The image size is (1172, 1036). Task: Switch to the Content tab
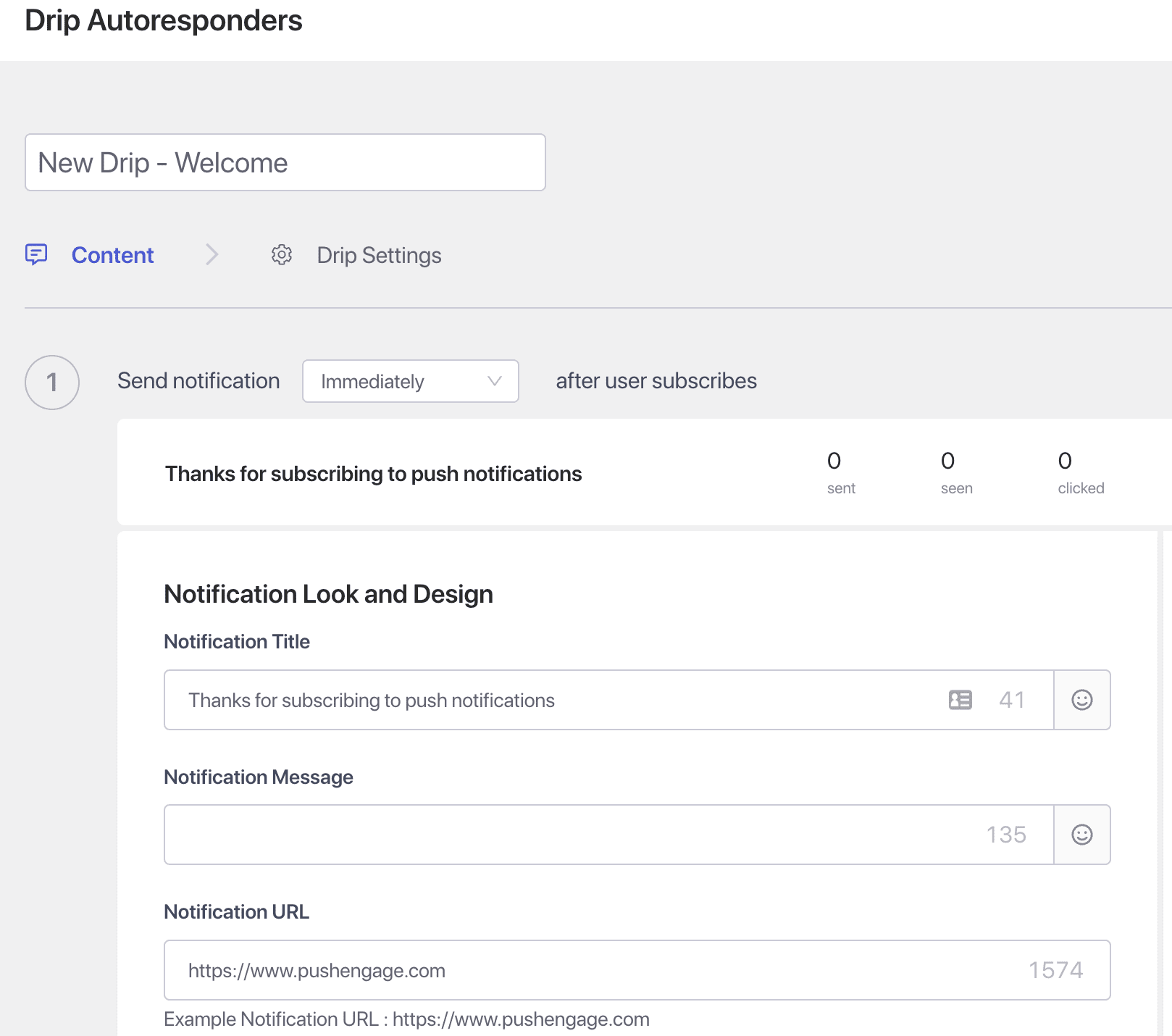(112, 255)
